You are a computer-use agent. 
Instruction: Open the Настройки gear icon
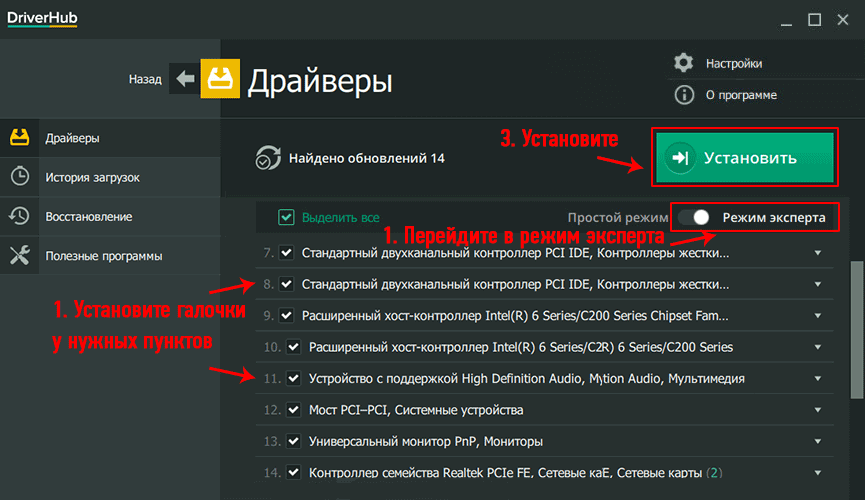pyautogui.click(x=684, y=63)
